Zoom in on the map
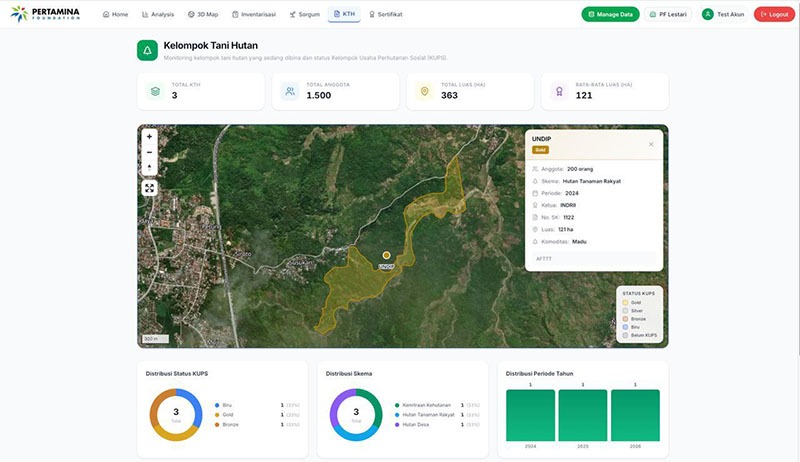Viewport: 800px width, 462px height. 149,137
